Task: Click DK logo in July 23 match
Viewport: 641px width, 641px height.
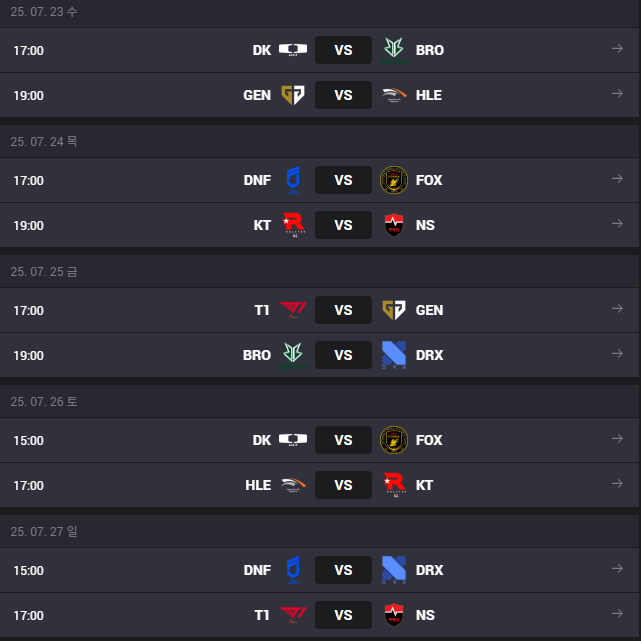Action: tap(293, 50)
